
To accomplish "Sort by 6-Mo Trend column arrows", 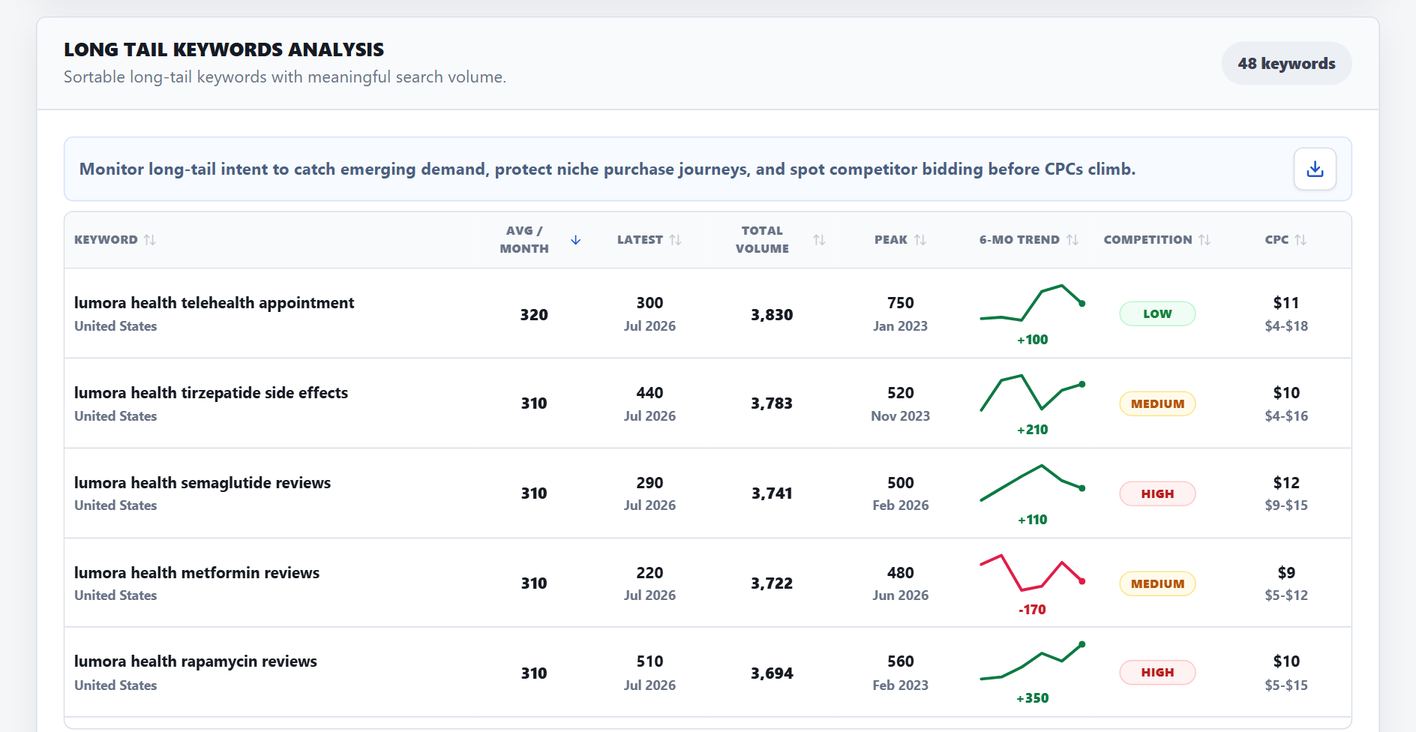I will pyautogui.click(x=1072, y=240).
